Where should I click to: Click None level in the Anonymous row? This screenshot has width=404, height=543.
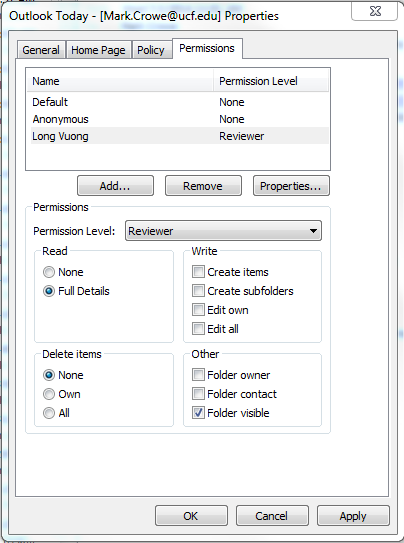(x=232, y=119)
